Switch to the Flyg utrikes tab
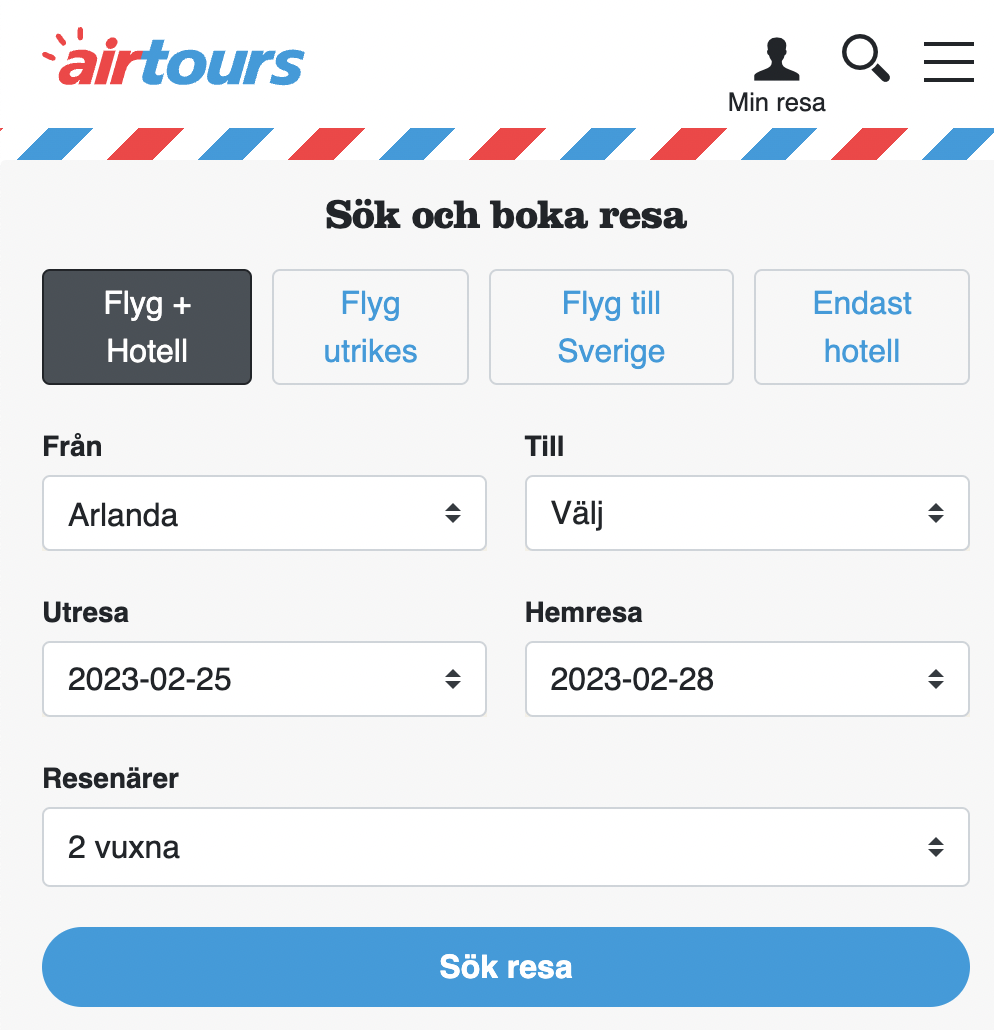This screenshot has width=994, height=1030. pos(371,327)
